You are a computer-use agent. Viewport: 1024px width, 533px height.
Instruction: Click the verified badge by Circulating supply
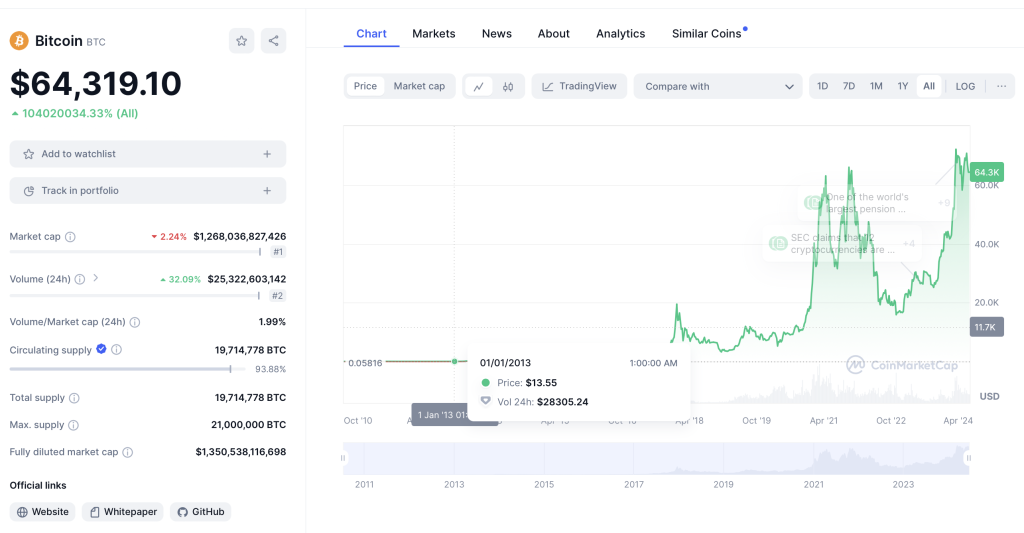[x=101, y=349]
